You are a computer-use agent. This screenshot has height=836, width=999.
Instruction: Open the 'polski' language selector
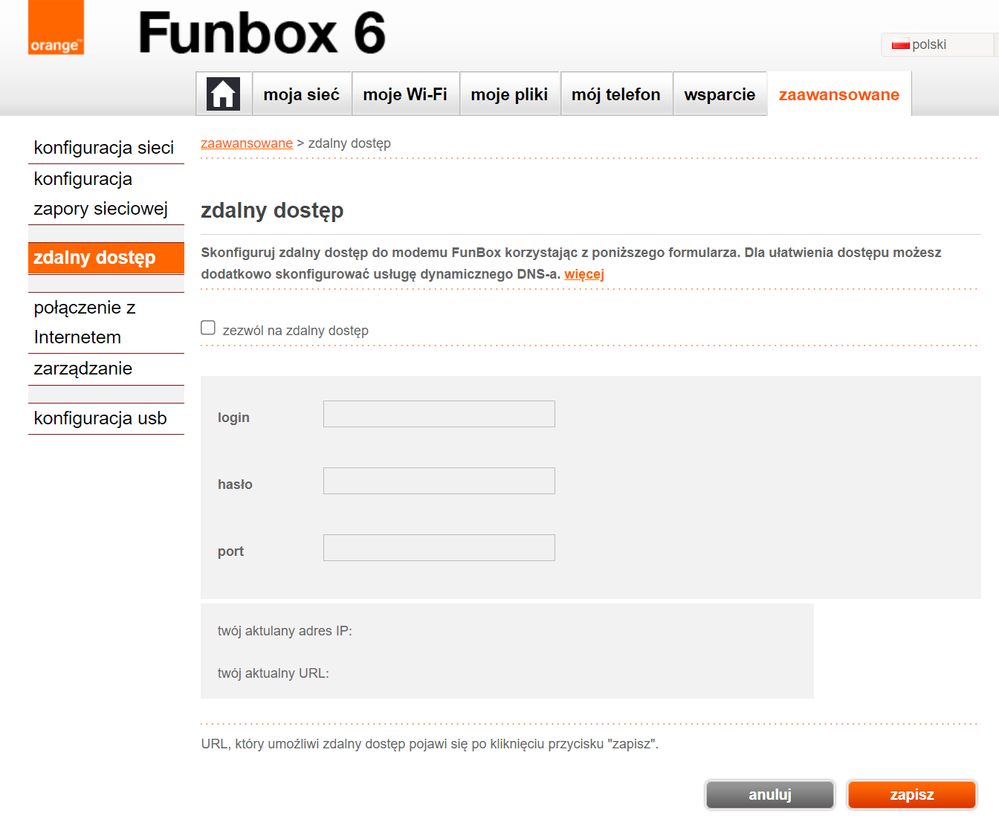[x=929, y=45]
